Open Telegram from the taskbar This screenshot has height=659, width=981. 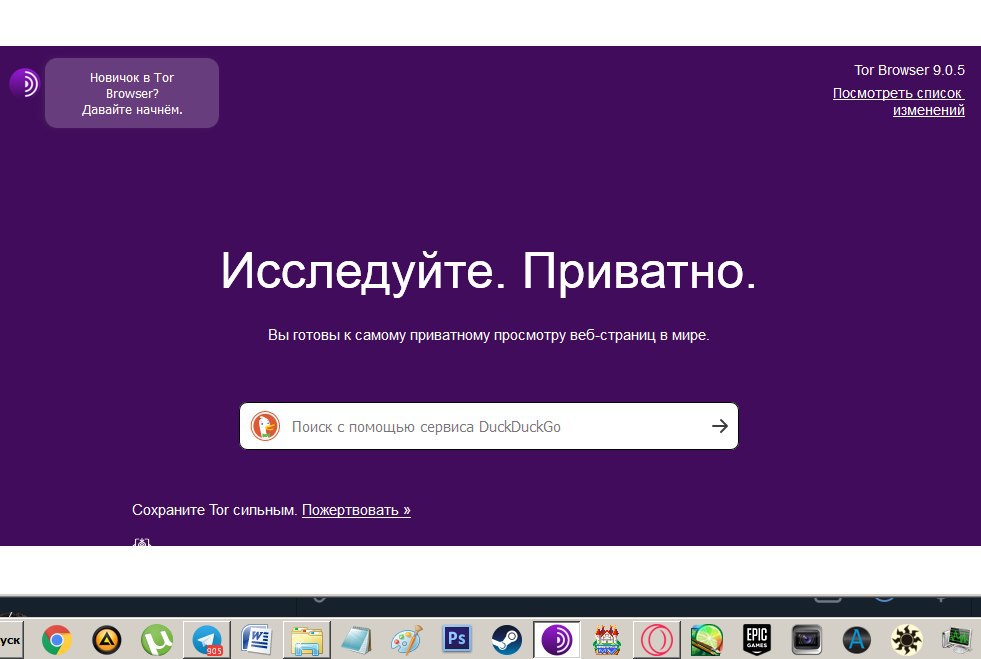pos(206,640)
